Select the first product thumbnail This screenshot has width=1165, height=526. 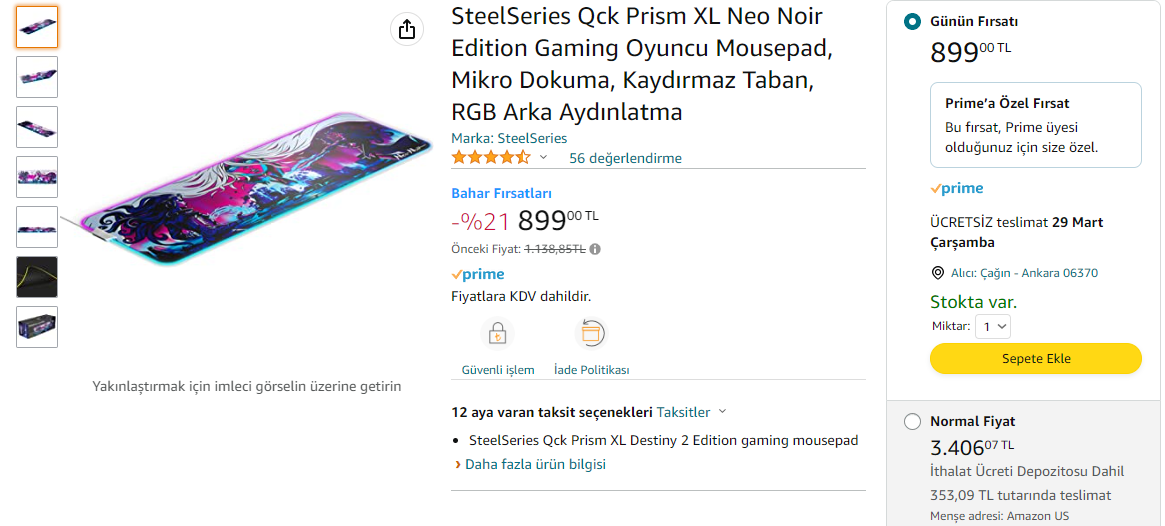pos(37,27)
